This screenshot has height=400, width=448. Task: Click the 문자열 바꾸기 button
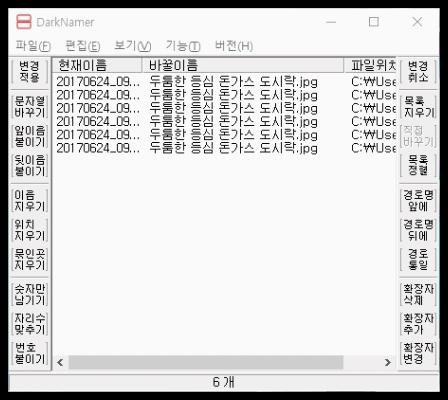click(30, 107)
